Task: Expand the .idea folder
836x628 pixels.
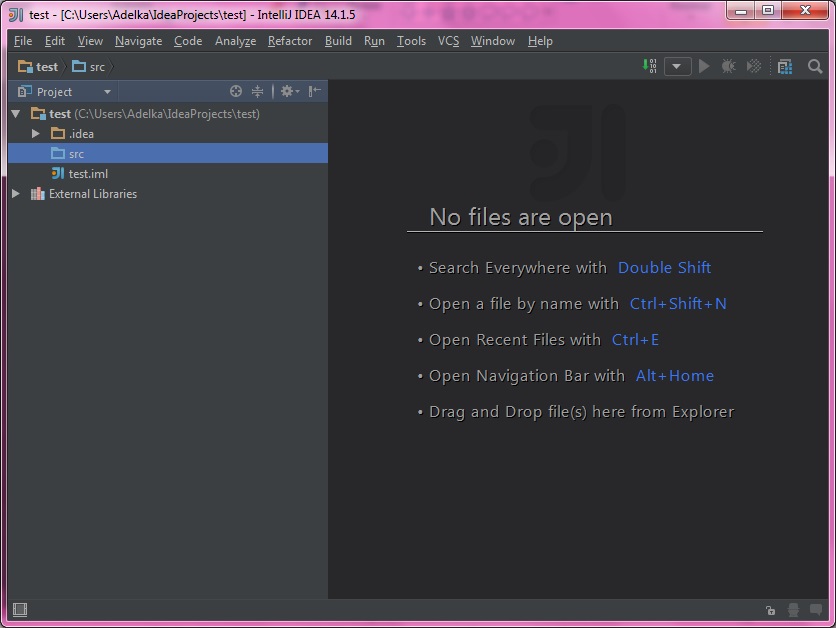Action: tap(36, 133)
